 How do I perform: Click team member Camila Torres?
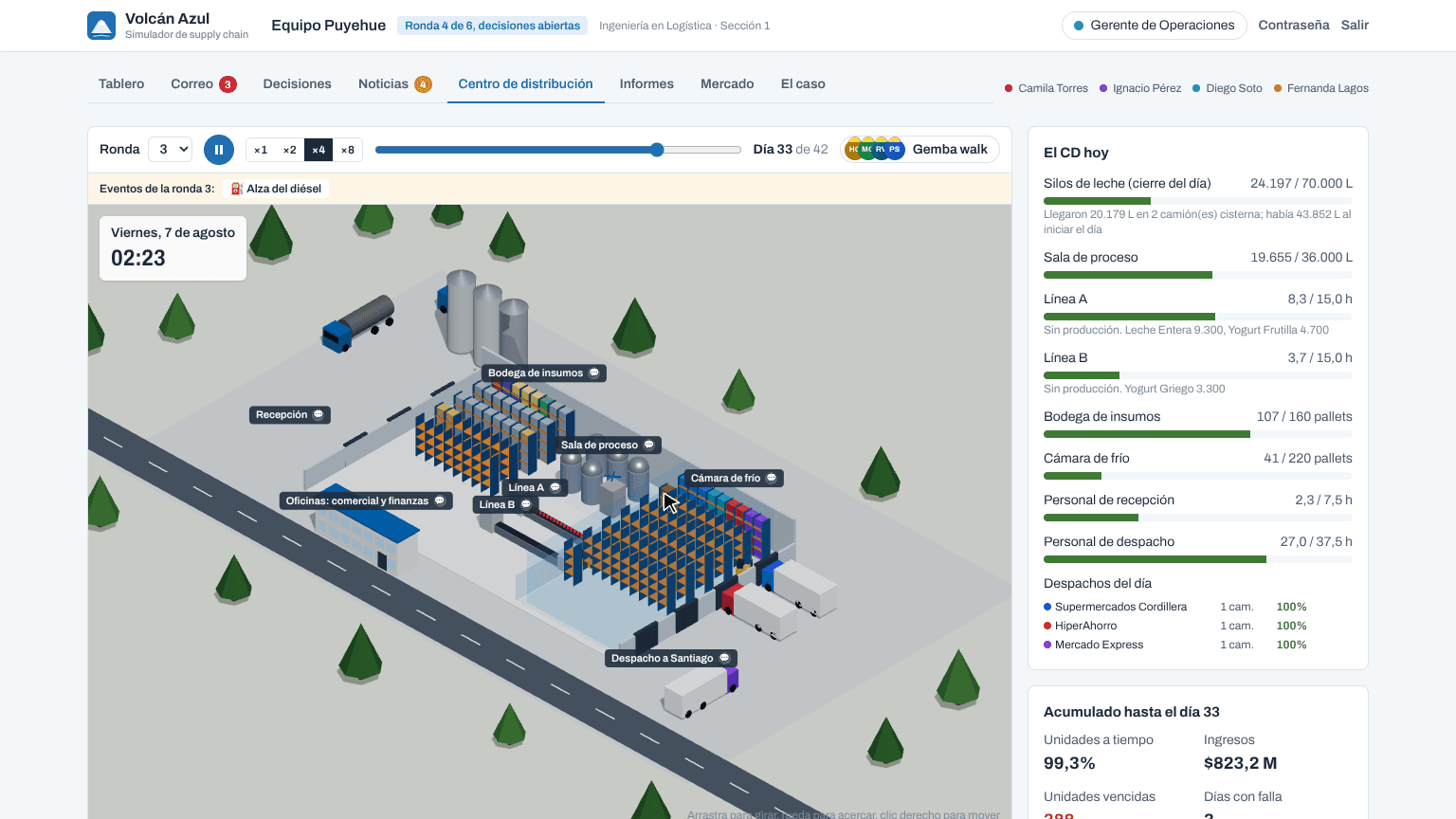point(1046,88)
